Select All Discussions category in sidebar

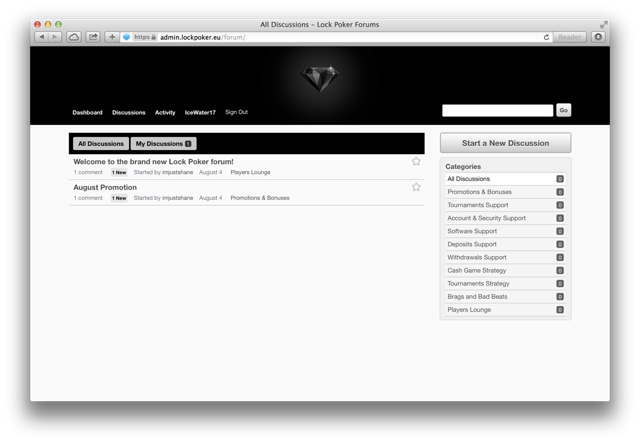tap(505, 179)
